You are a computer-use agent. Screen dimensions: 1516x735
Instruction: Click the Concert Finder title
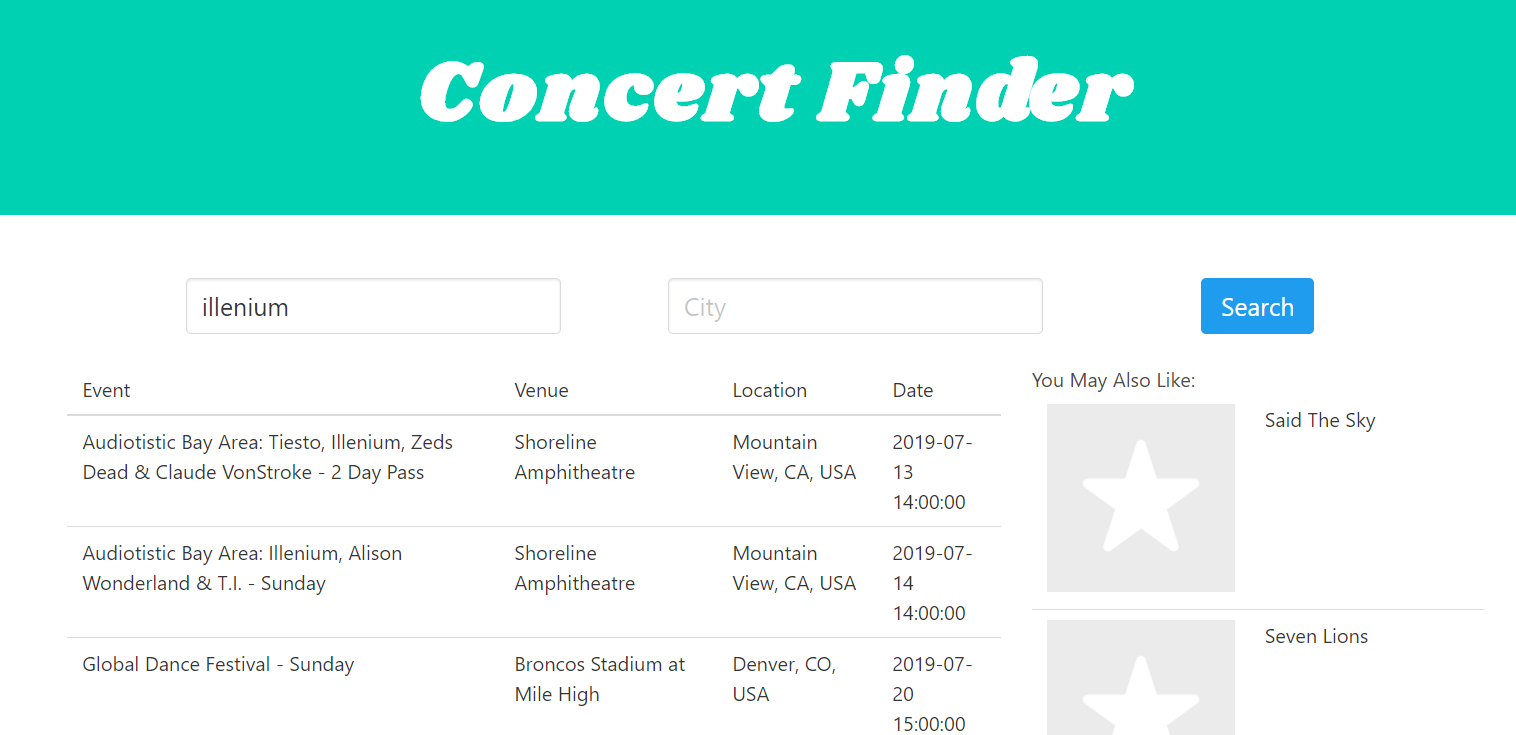point(776,92)
